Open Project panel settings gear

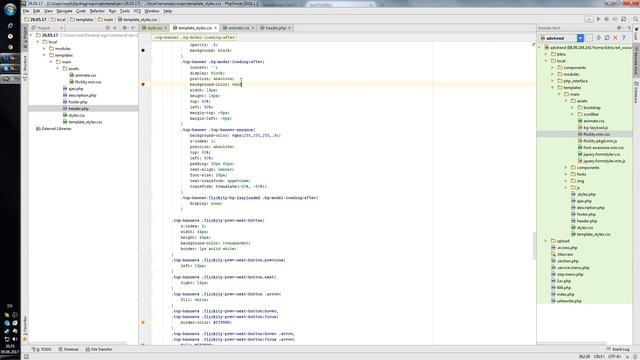click(125, 28)
